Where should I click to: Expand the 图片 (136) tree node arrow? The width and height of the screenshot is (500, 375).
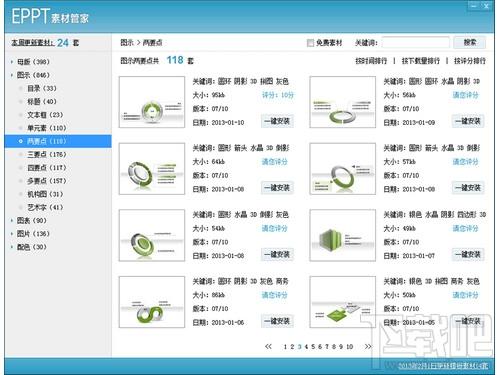(x=12, y=234)
